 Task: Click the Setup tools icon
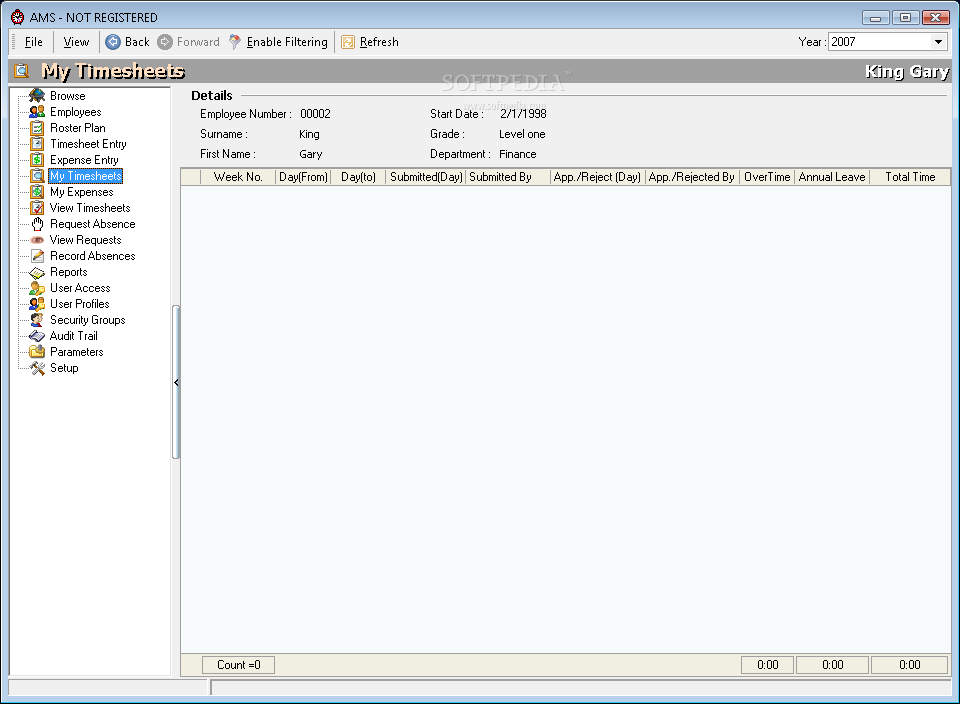tap(37, 368)
